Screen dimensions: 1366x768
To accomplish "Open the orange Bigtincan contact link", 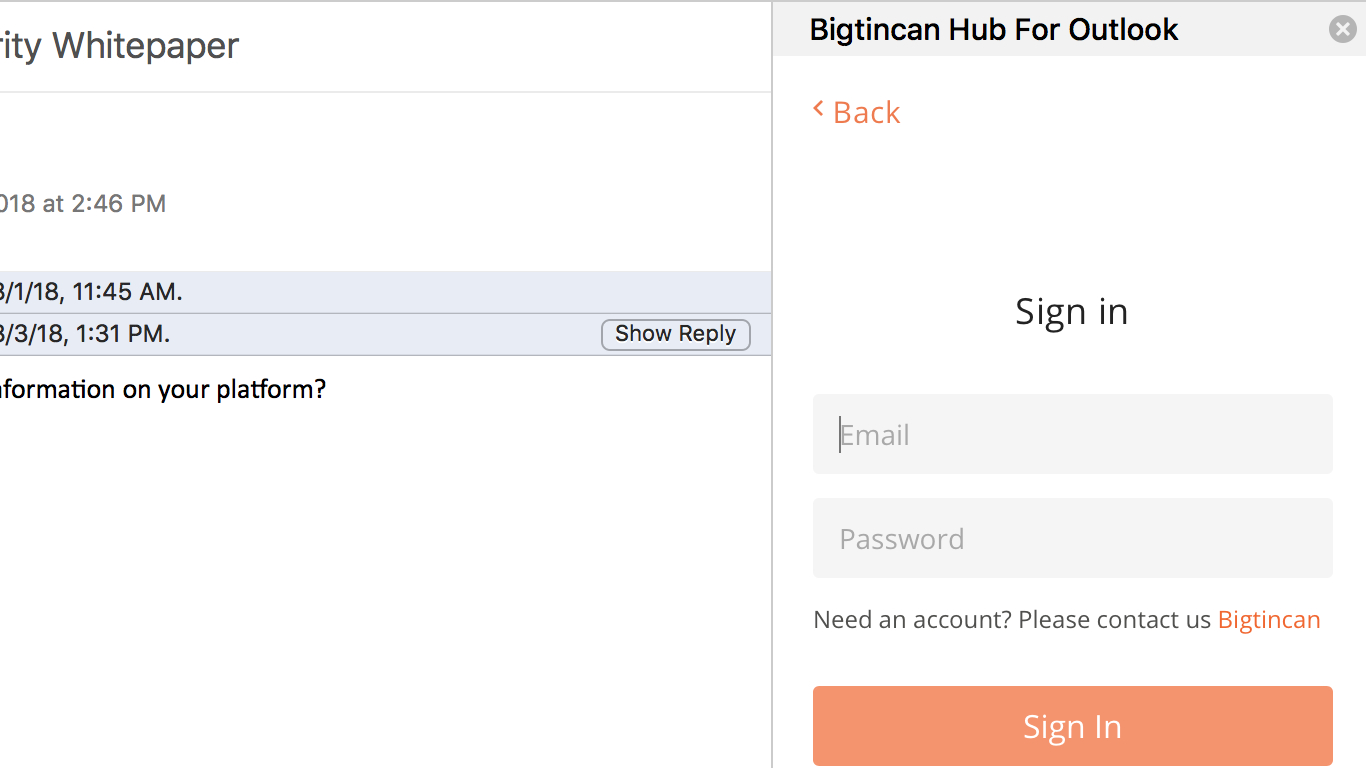I will point(1268,620).
